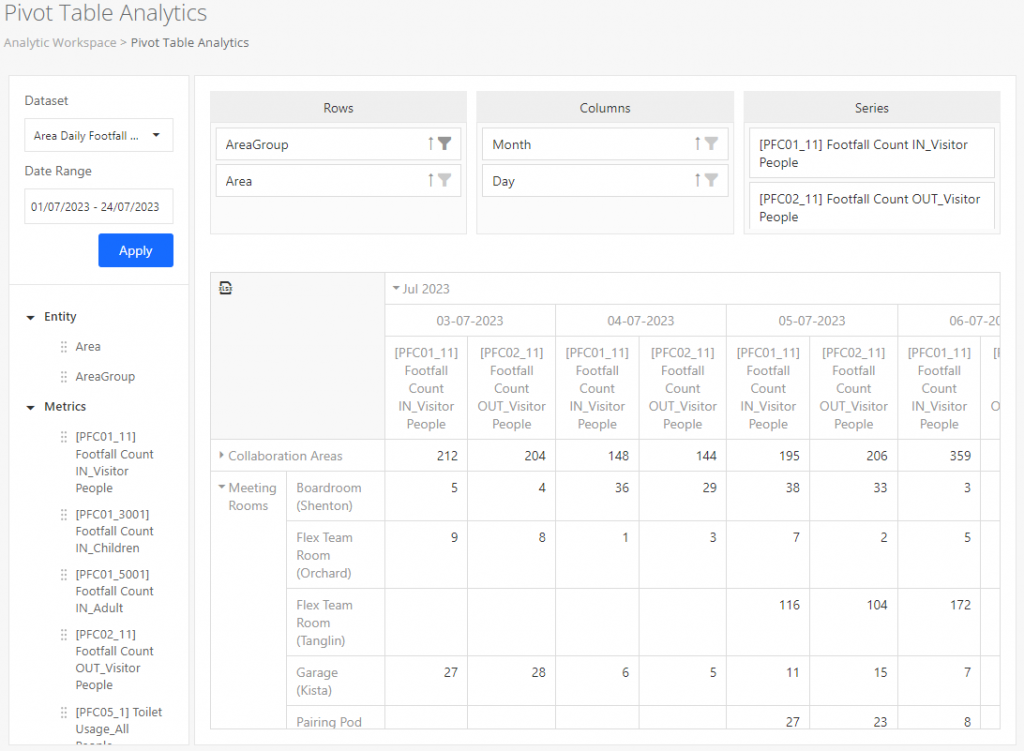Collapse the Metrics section in the sidebar
Viewport: 1024px width, 751px height.
(28, 407)
